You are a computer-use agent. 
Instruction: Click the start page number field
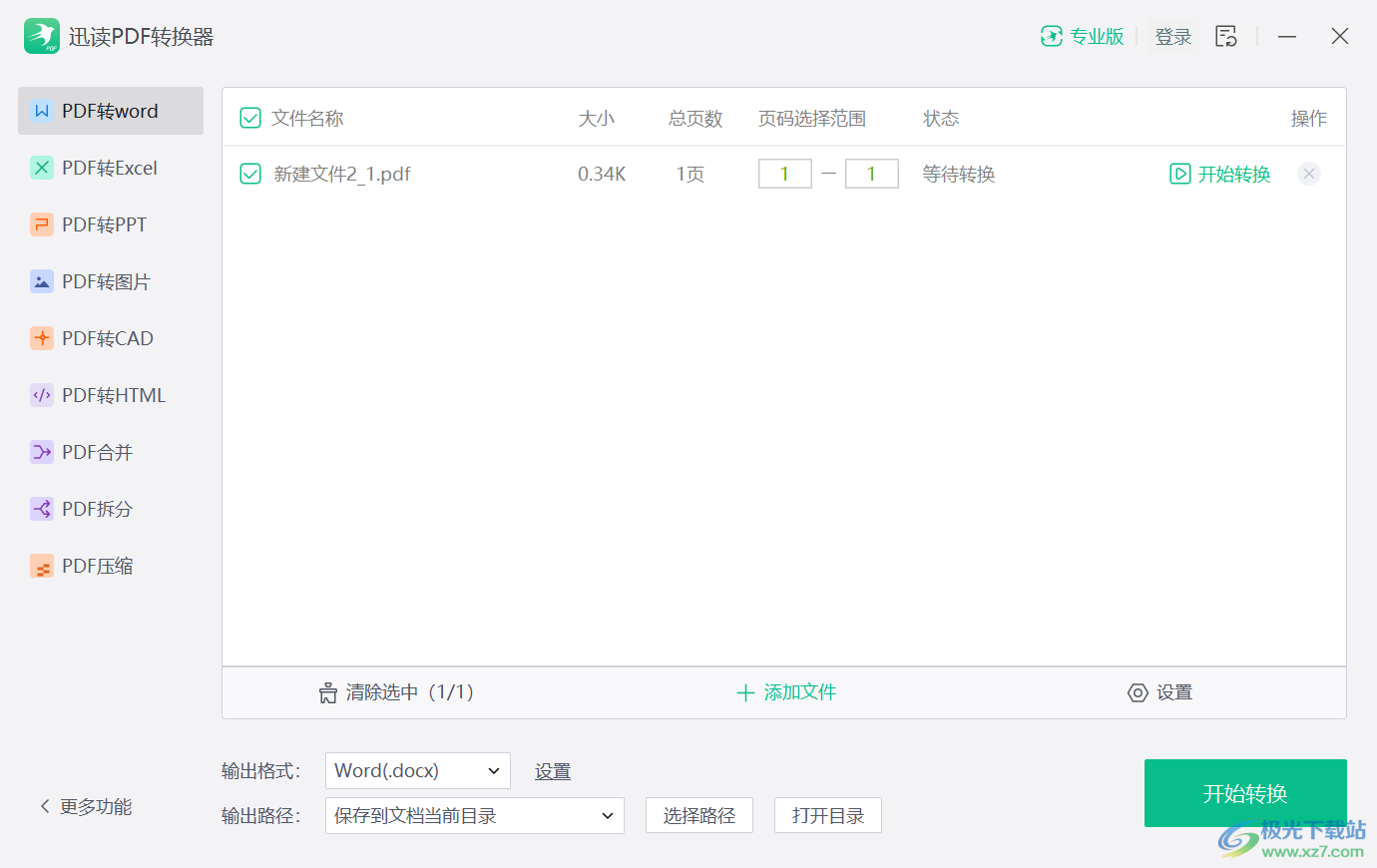click(x=784, y=174)
